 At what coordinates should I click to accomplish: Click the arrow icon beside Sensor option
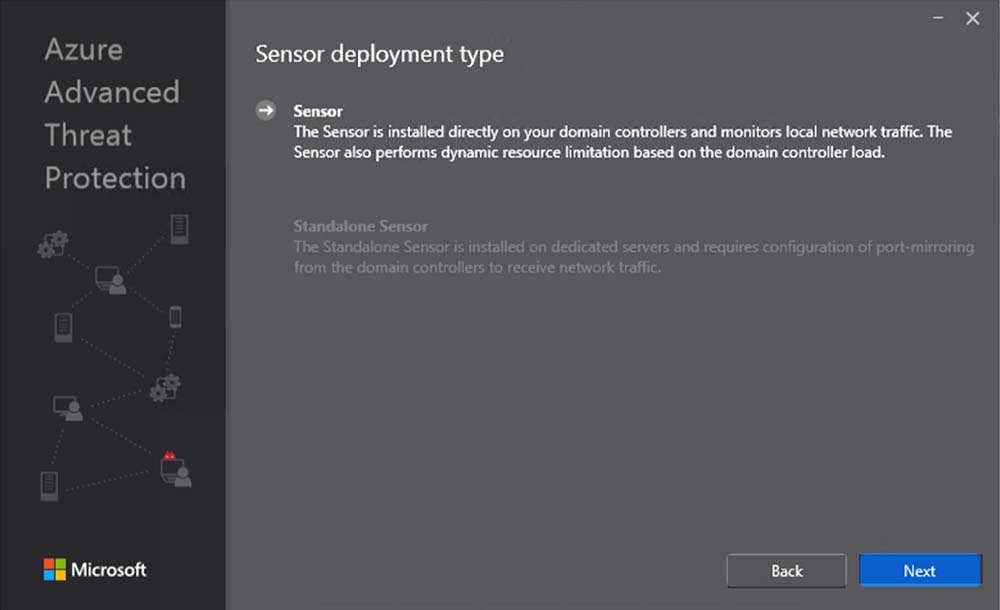pos(265,111)
